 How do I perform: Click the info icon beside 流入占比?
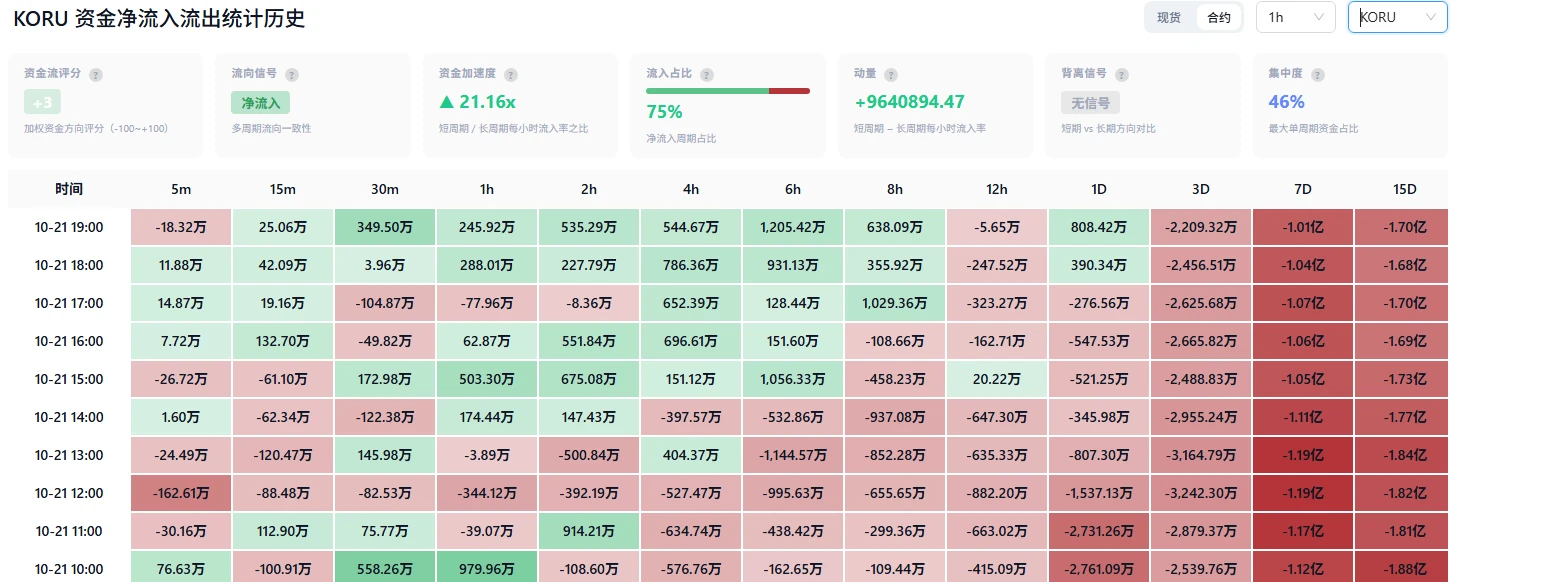click(707, 75)
